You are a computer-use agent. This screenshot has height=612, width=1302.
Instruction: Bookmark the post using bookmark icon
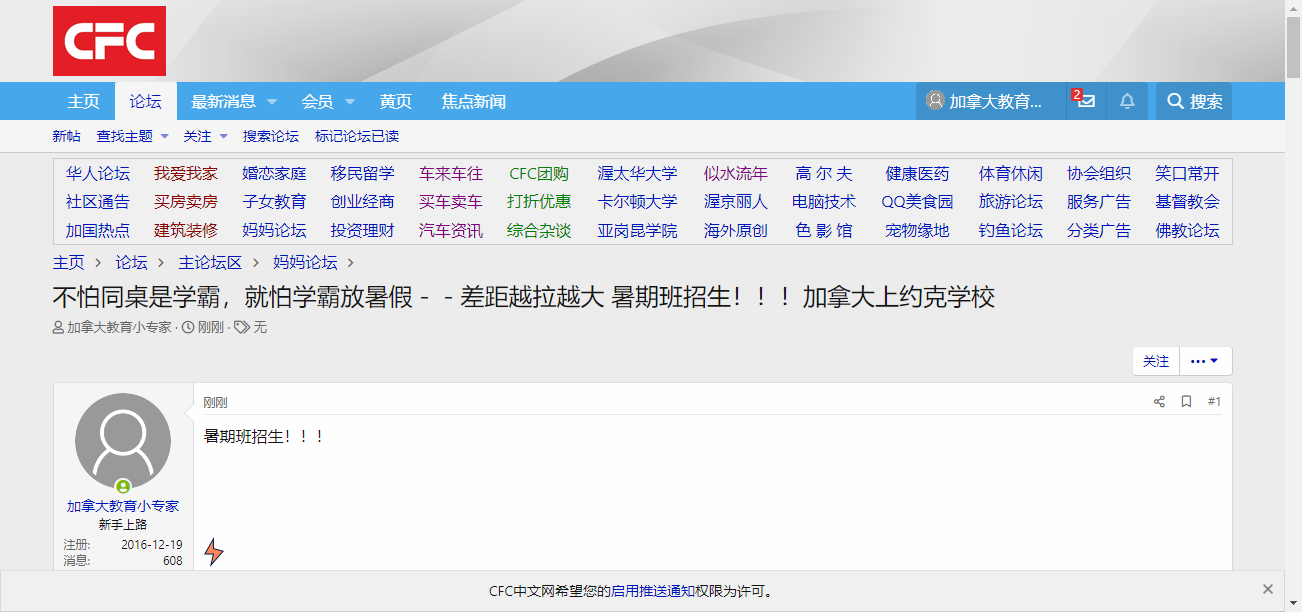[x=1186, y=402]
